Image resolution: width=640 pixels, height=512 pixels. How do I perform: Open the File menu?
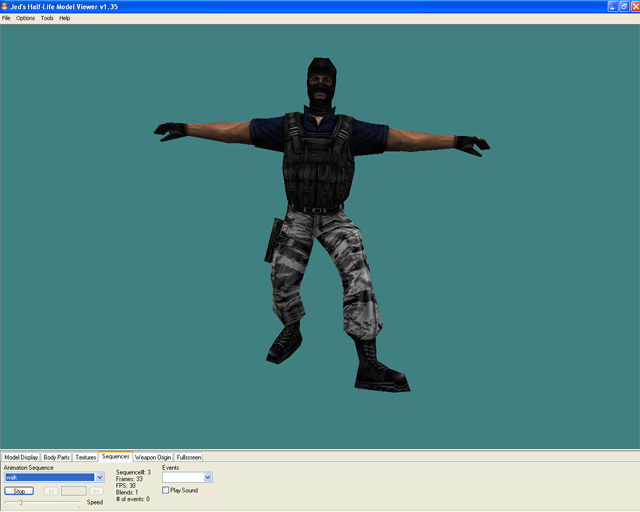[6, 18]
